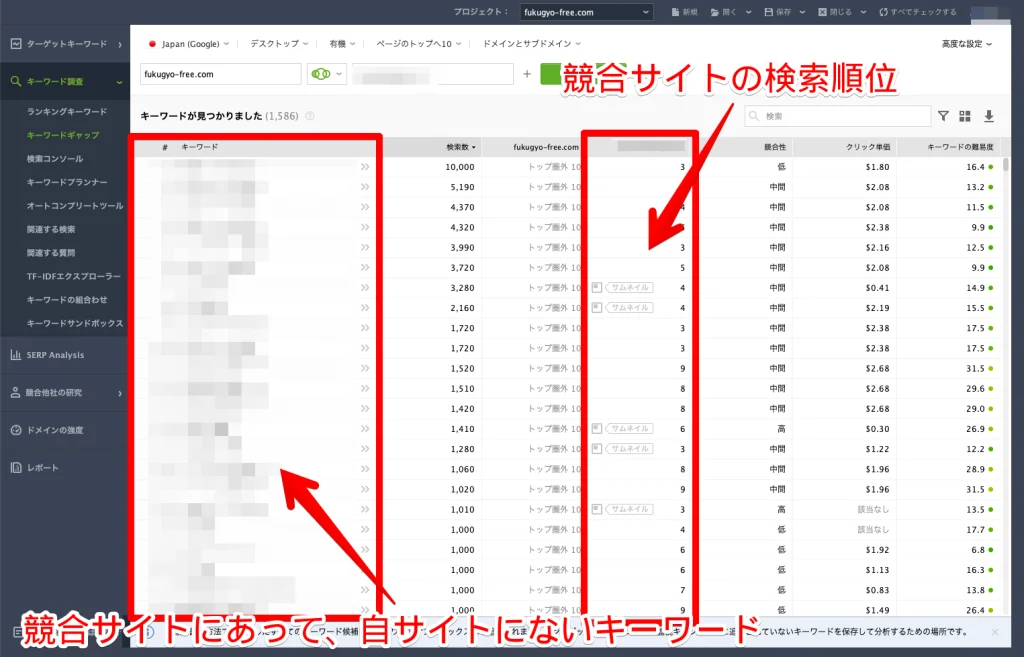Click the own-site domain input field
The height and width of the screenshot is (657, 1024).
(221, 74)
